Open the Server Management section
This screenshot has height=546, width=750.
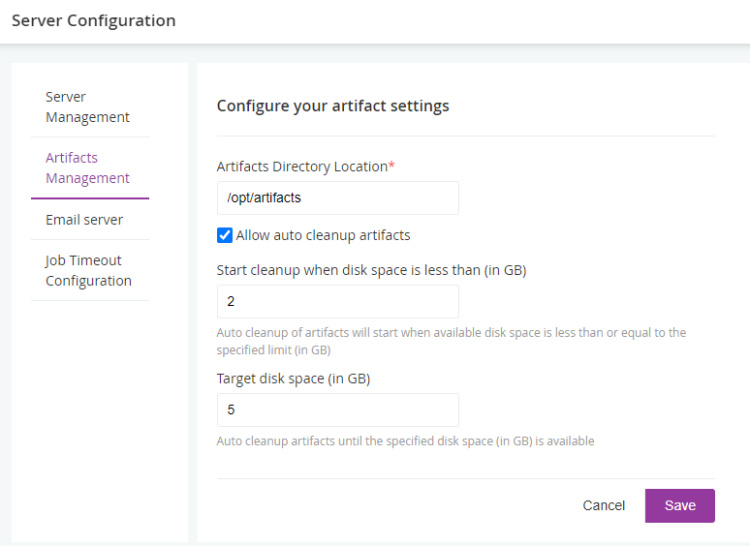87,107
